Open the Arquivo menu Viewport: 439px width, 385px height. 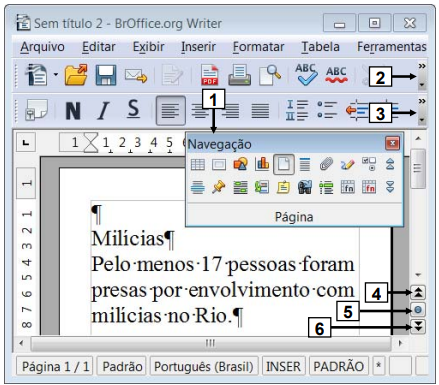pos(42,47)
